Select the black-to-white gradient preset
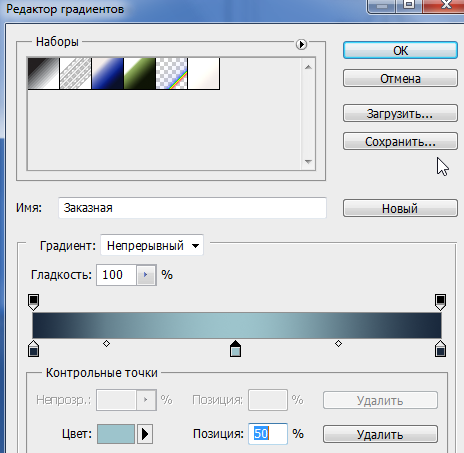The image size is (464, 453). (43, 73)
